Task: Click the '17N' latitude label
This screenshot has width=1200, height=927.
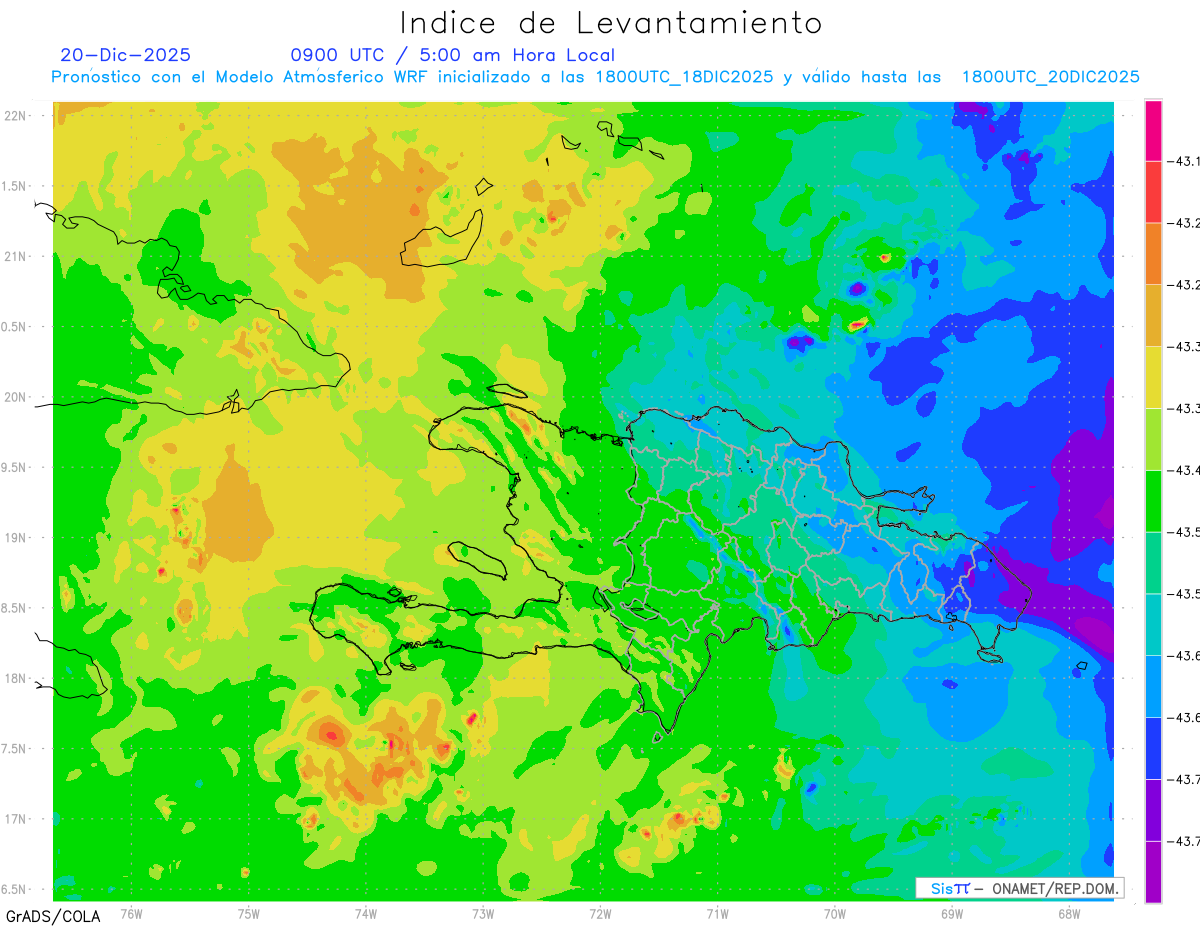Action: click(15, 819)
